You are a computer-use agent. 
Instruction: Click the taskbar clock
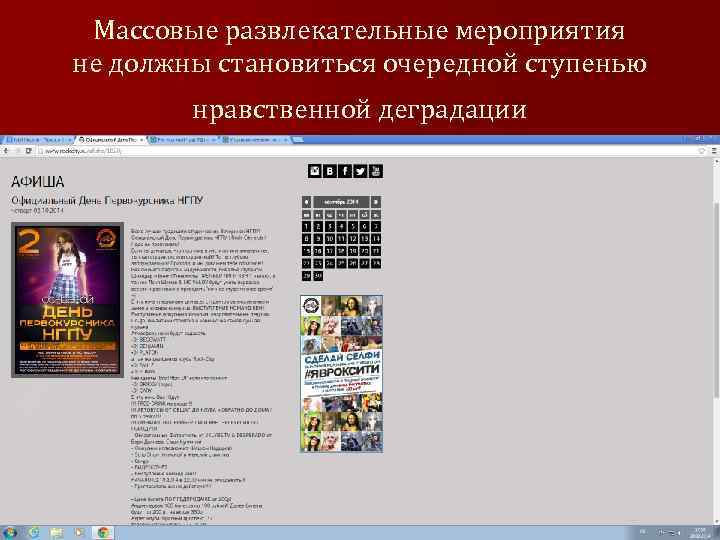700,533
